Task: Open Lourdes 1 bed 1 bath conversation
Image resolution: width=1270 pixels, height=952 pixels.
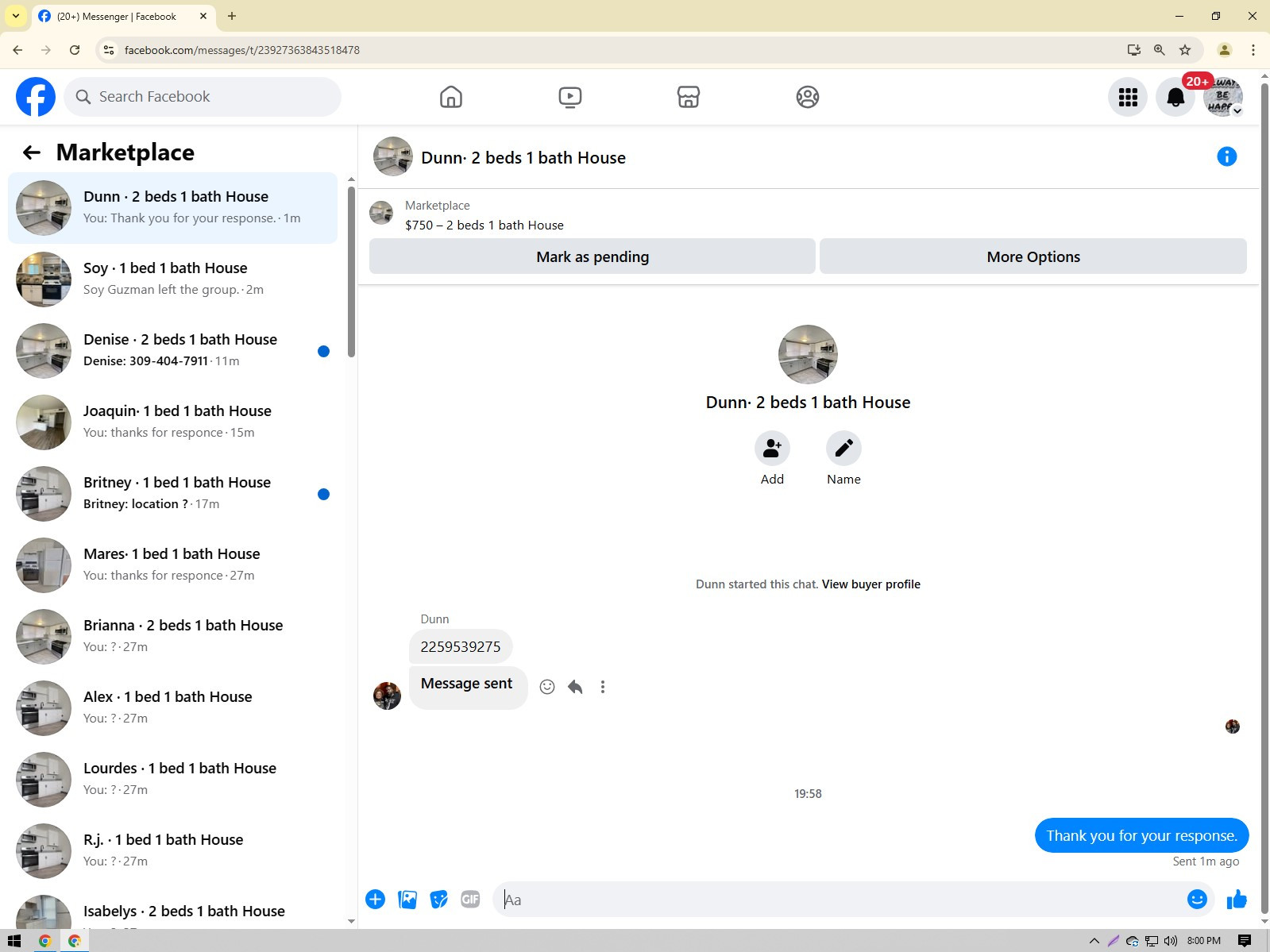Action: tap(172, 780)
